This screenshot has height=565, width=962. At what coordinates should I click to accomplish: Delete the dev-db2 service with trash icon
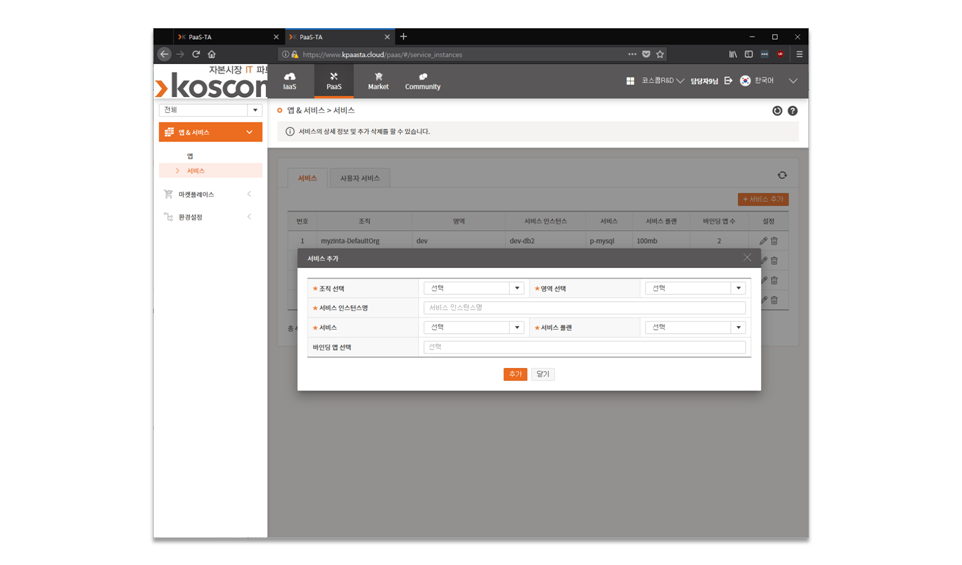click(x=774, y=241)
